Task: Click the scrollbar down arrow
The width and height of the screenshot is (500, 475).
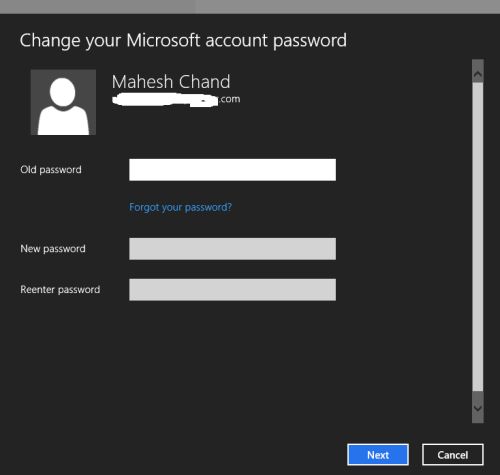Action: [x=478, y=408]
